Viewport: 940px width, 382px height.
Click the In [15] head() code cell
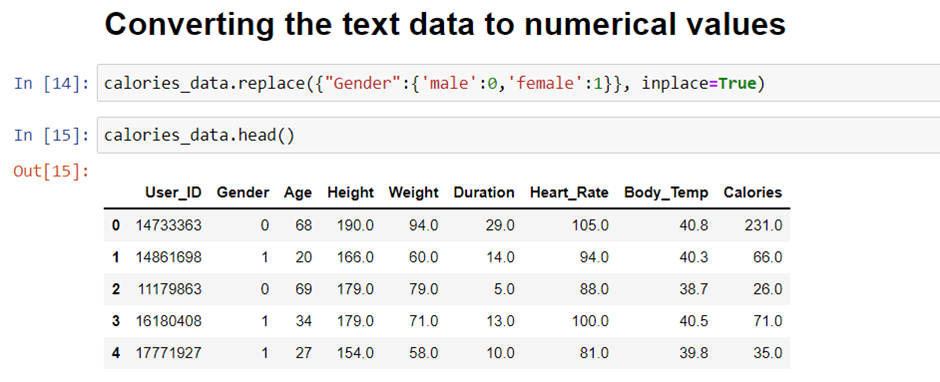pos(518,136)
